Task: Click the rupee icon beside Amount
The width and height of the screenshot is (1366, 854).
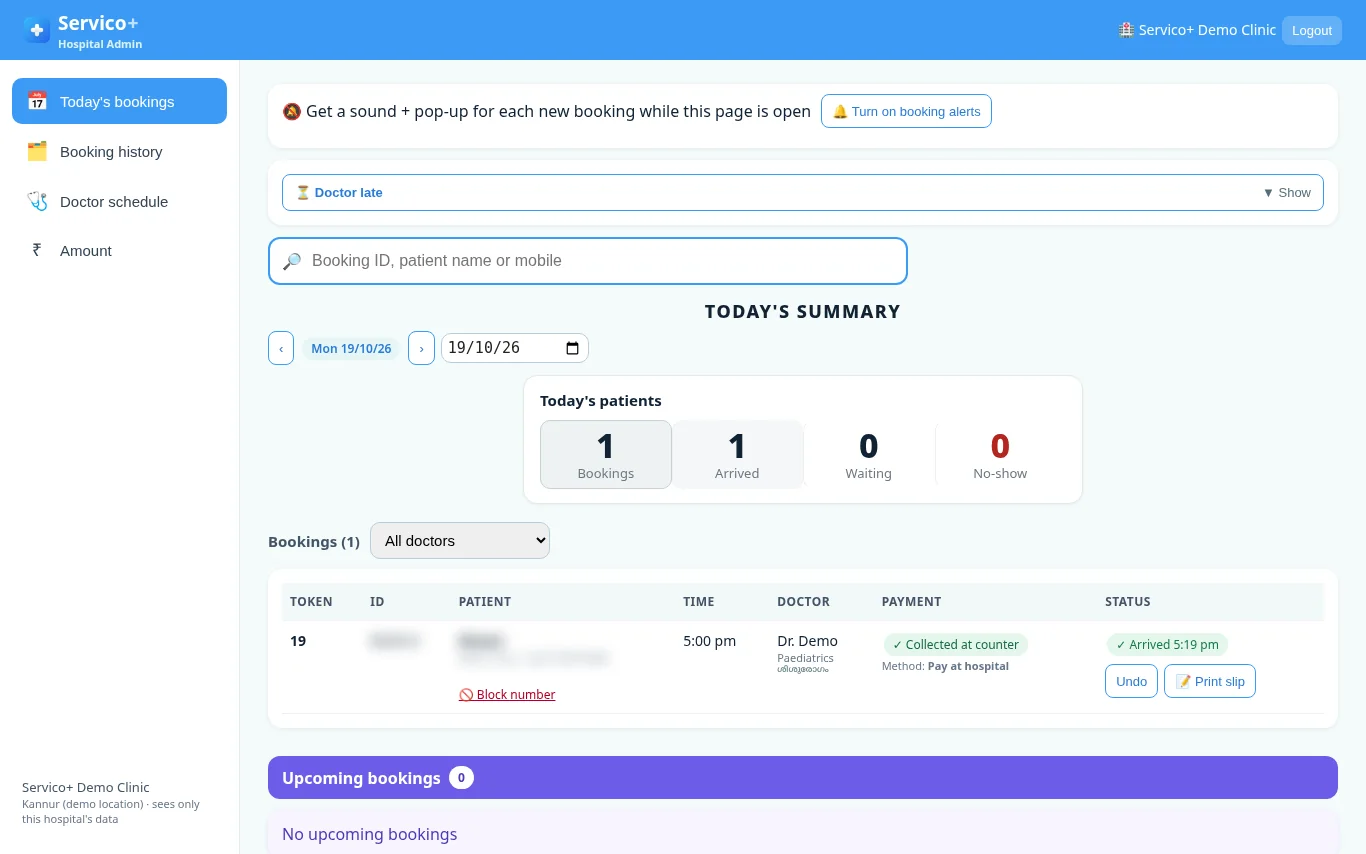Action: point(37,250)
